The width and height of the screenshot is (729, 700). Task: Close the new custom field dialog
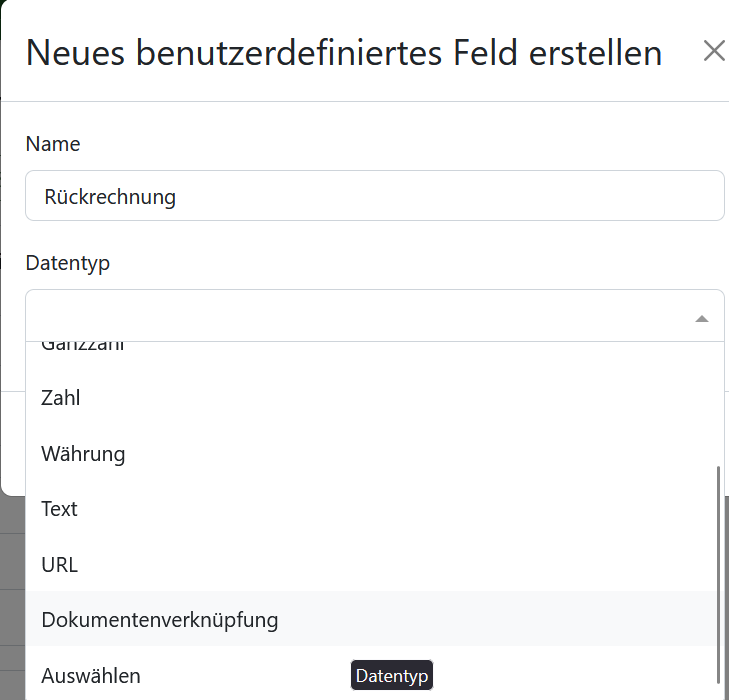[x=714, y=51]
